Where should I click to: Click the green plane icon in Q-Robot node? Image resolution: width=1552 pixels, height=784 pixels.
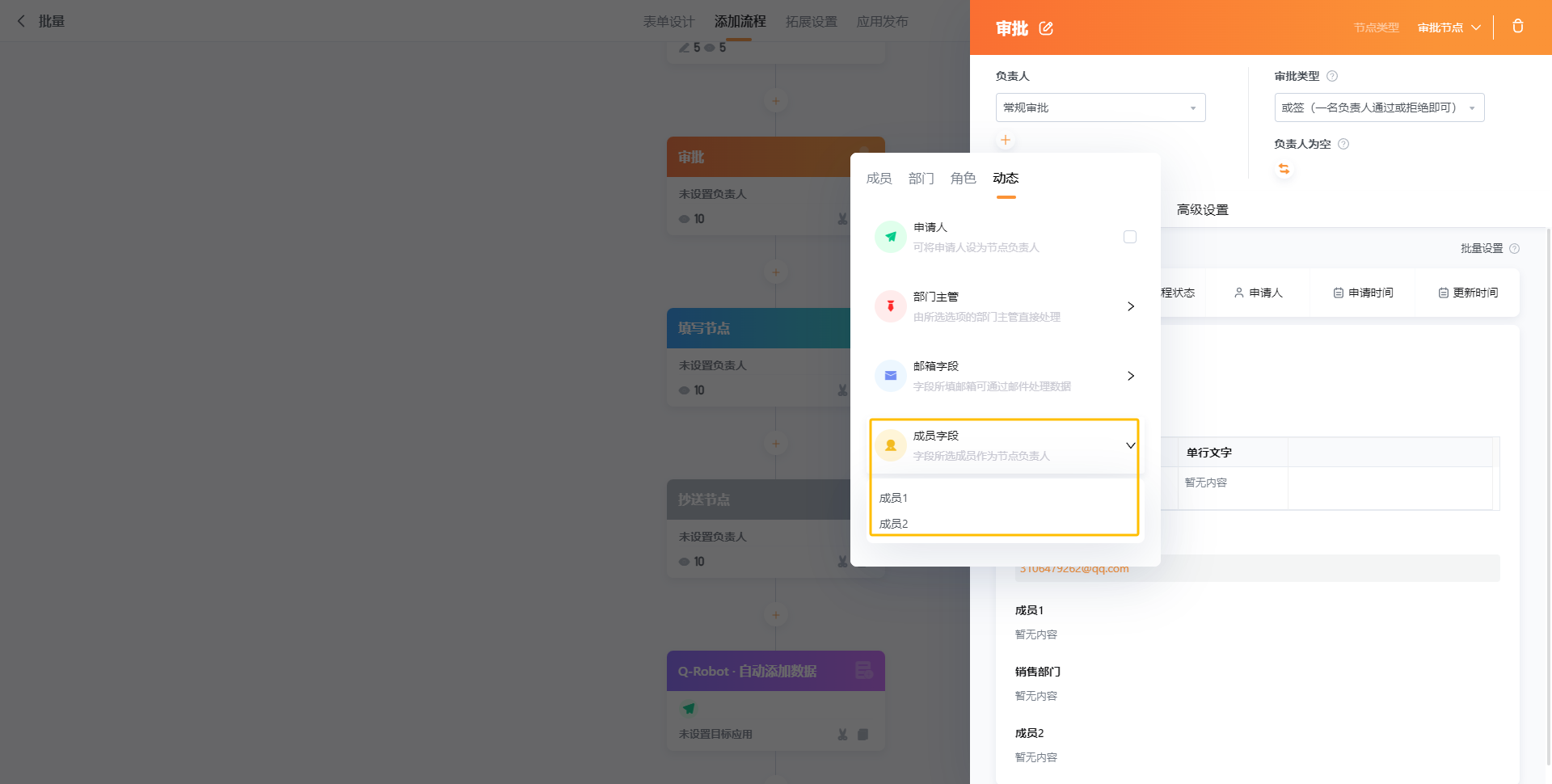pos(689,709)
